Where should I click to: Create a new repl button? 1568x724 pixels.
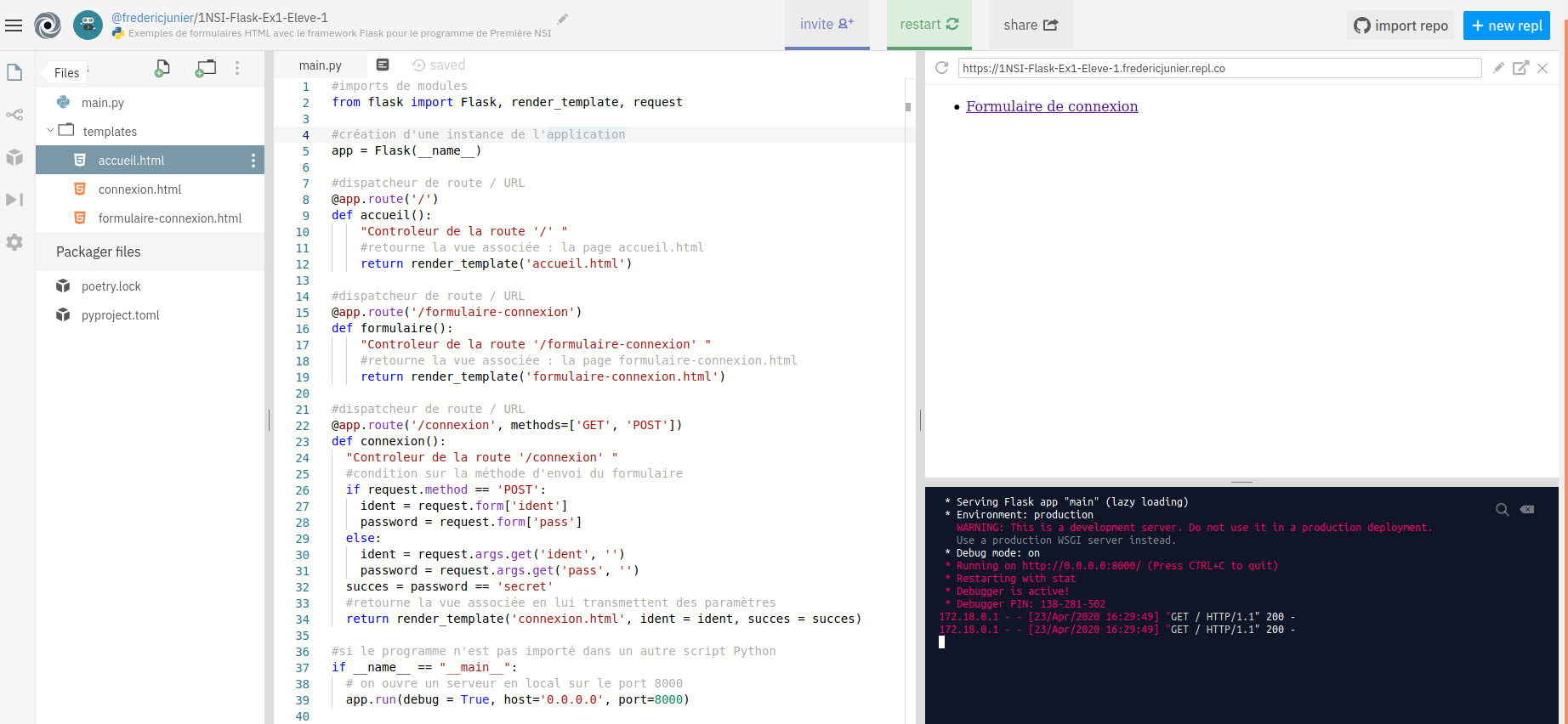pyautogui.click(x=1507, y=25)
